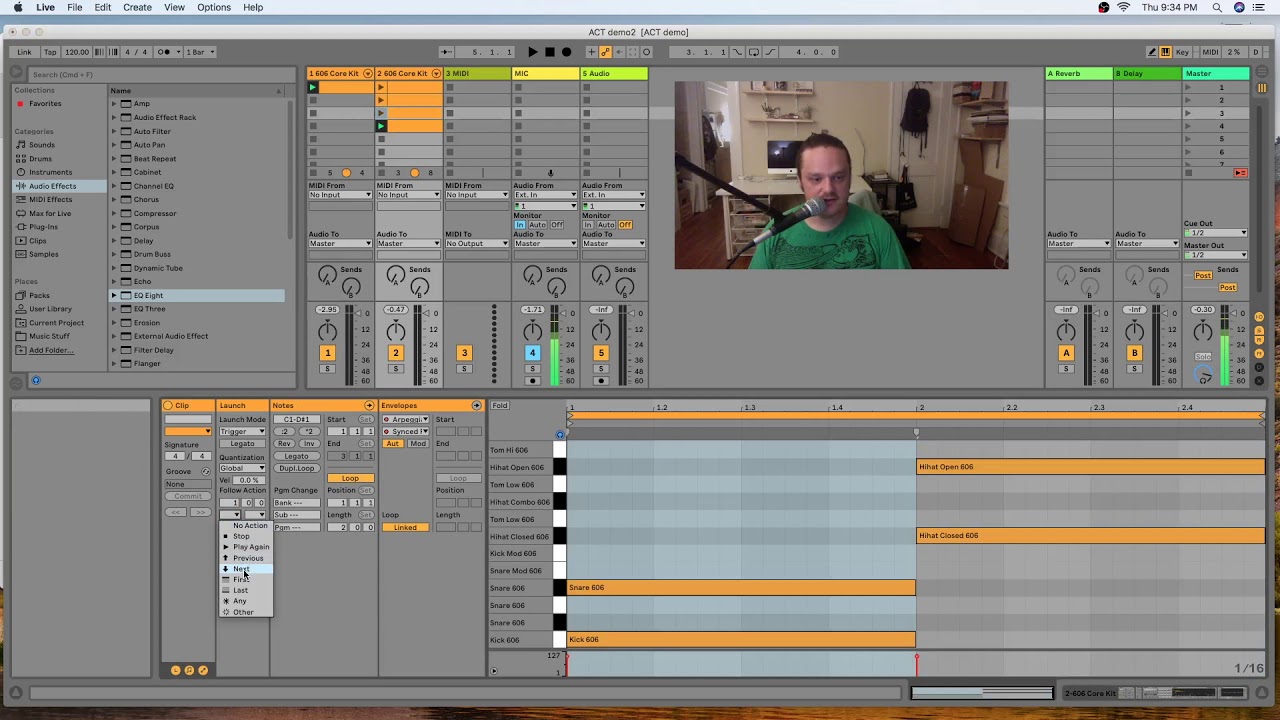
Task: Click the Envelopes box arrow icon
Action: click(x=476, y=405)
